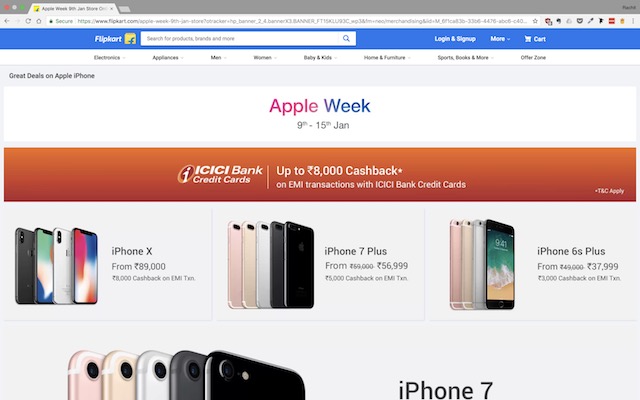Click the search magnifier icon
Image resolution: width=640 pixels, height=400 pixels.
click(x=346, y=38)
